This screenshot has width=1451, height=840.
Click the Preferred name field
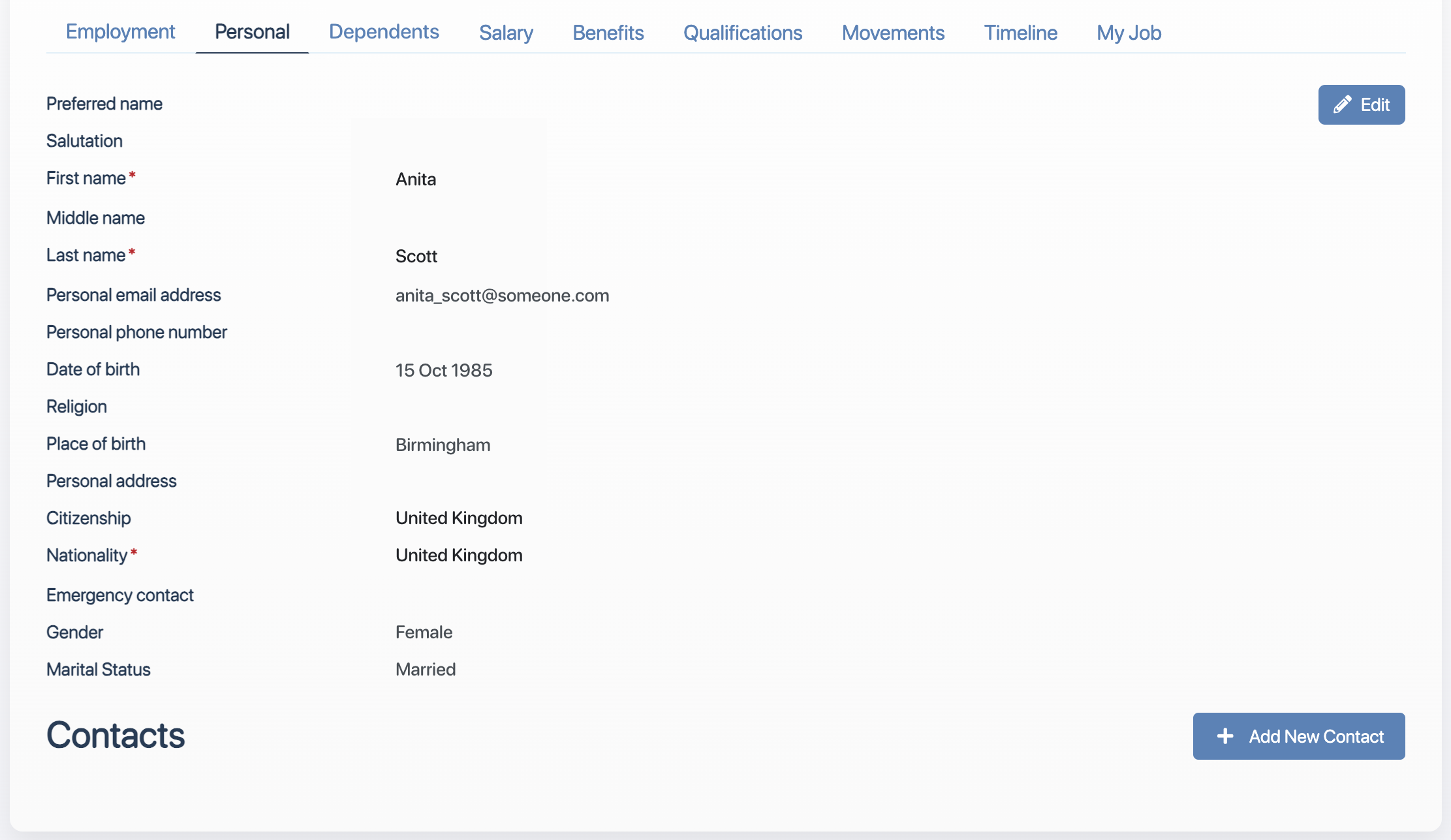(104, 103)
